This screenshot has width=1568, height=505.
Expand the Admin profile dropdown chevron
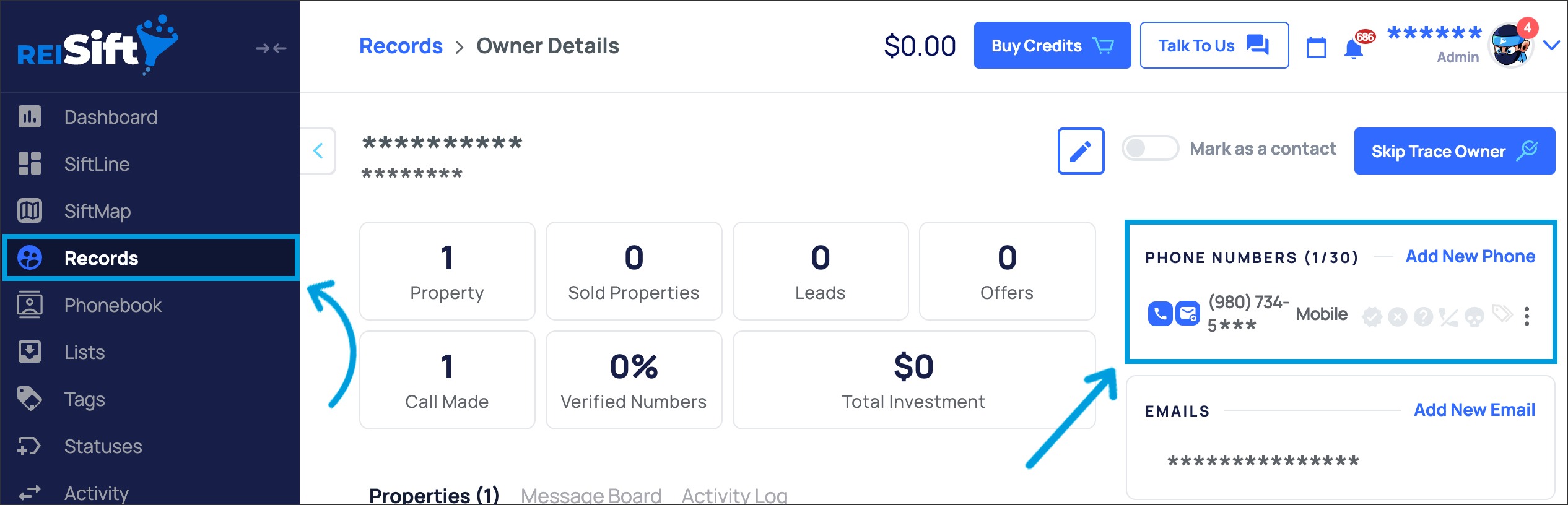point(1552,45)
